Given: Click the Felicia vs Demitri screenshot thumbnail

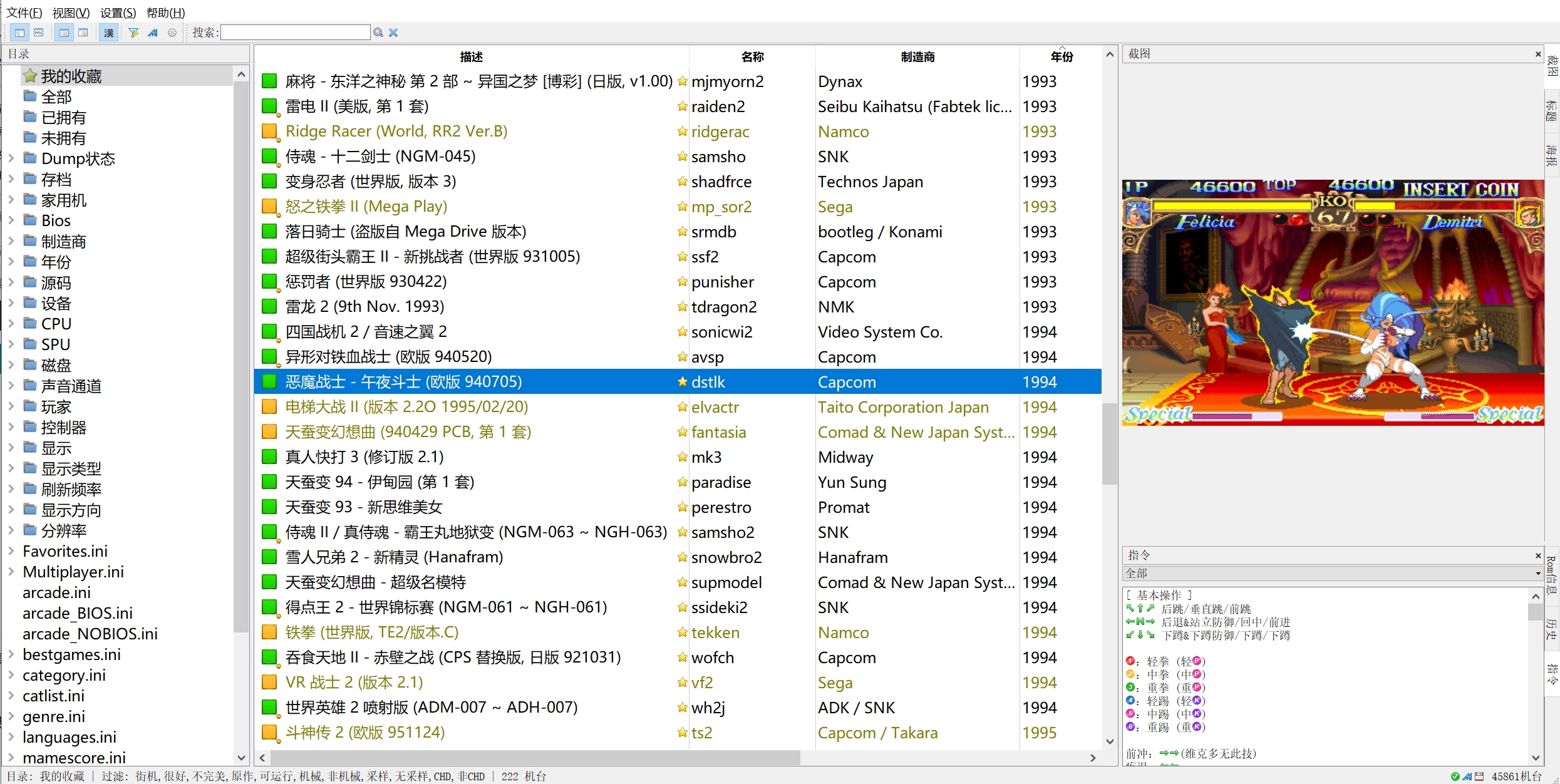Looking at the screenshot, I should pyautogui.click(x=1333, y=302).
